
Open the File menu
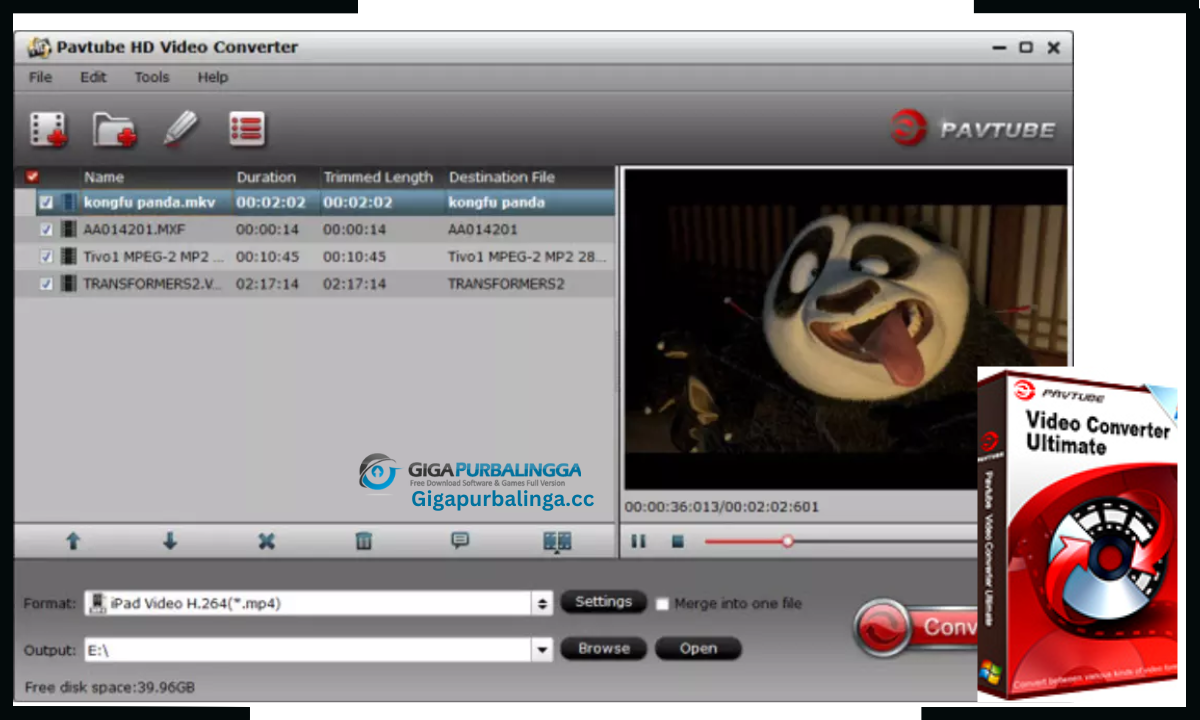tap(40, 77)
